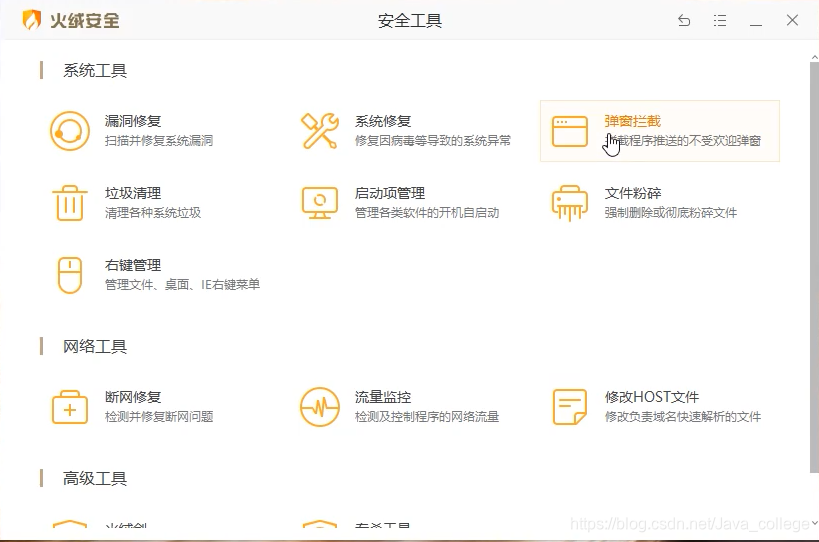Click the scrollbar down arrow
The width and height of the screenshot is (819, 542).
click(x=814, y=522)
